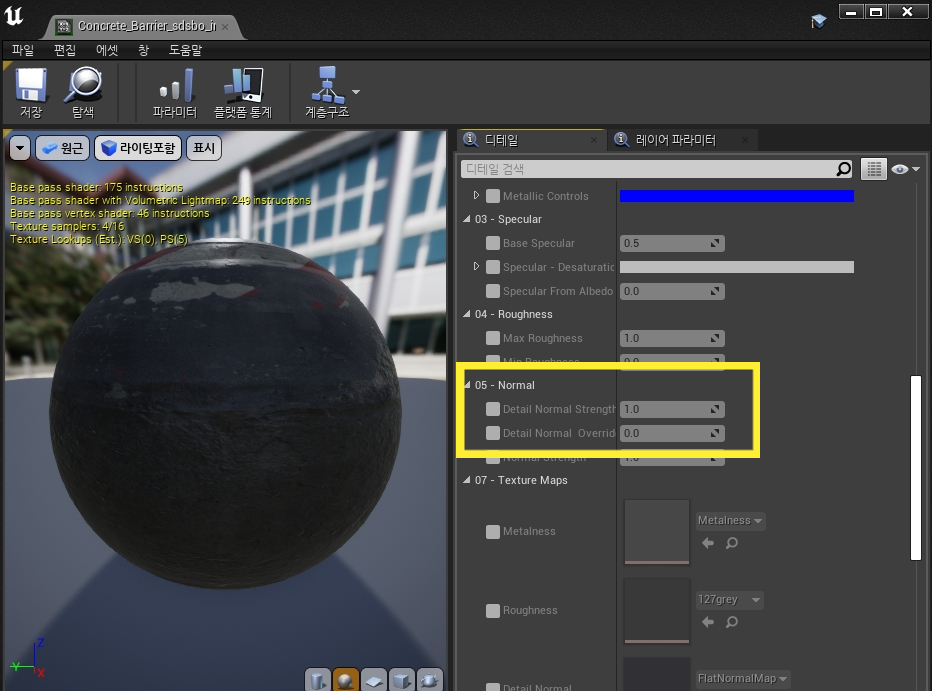The height and width of the screenshot is (691, 932).
Task: Click the 저장 (Save) toolbar icon
Action: [x=30, y=91]
